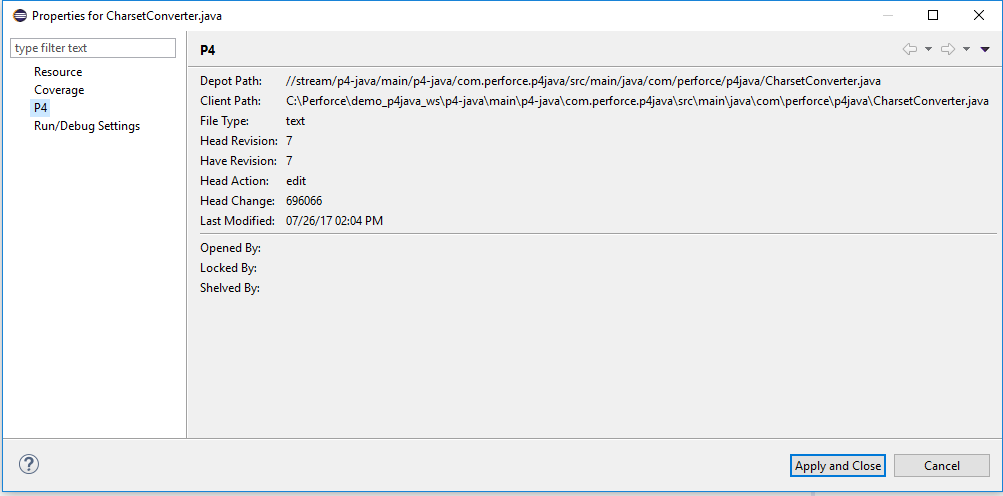Close the Properties dialog with X

tap(979, 15)
